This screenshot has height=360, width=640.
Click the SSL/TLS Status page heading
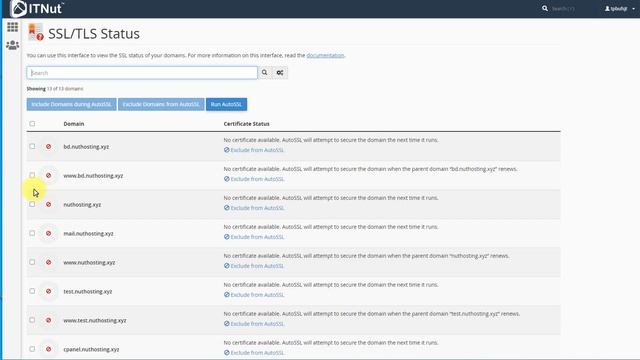click(x=94, y=33)
